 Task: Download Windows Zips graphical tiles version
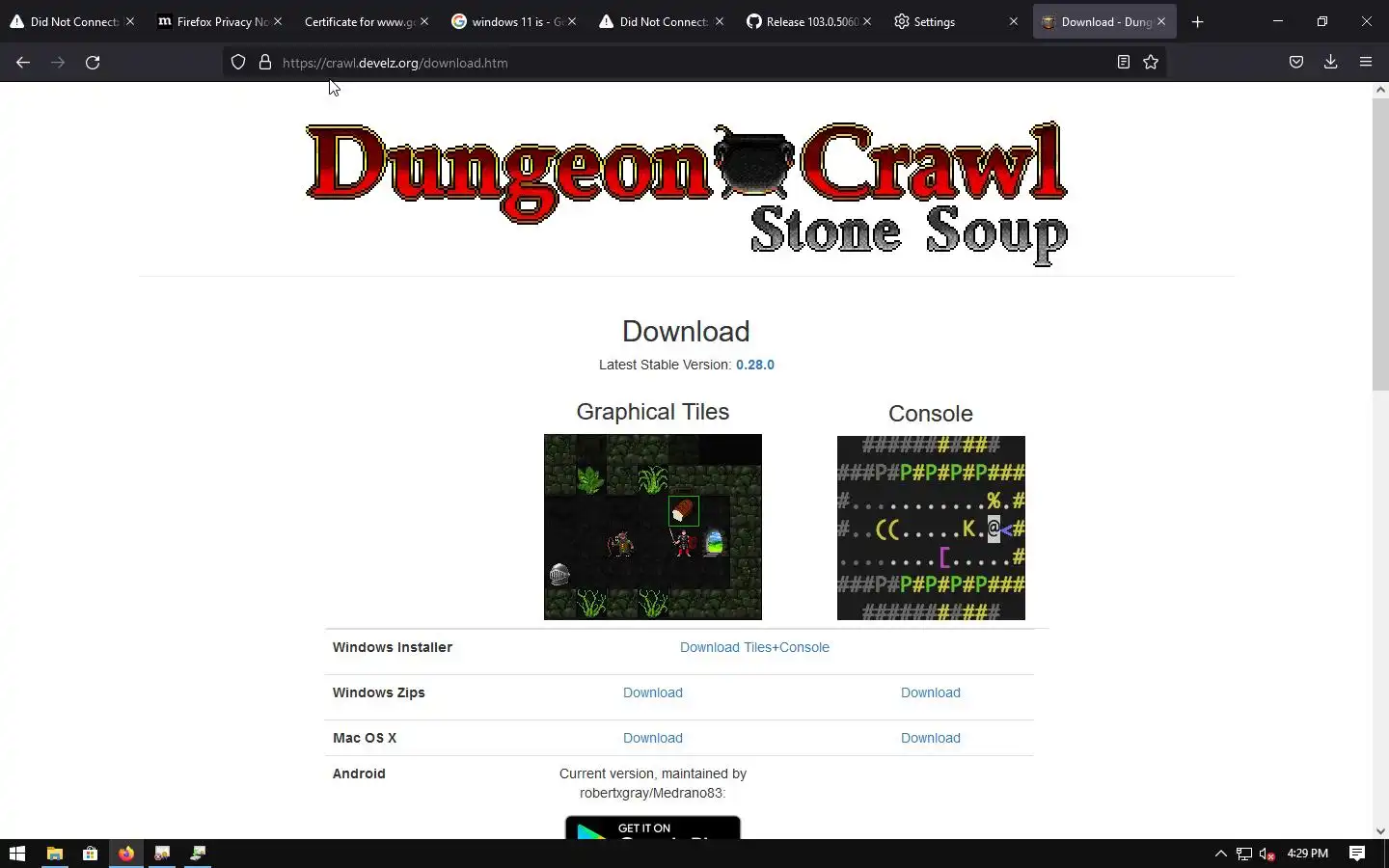coord(653,692)
